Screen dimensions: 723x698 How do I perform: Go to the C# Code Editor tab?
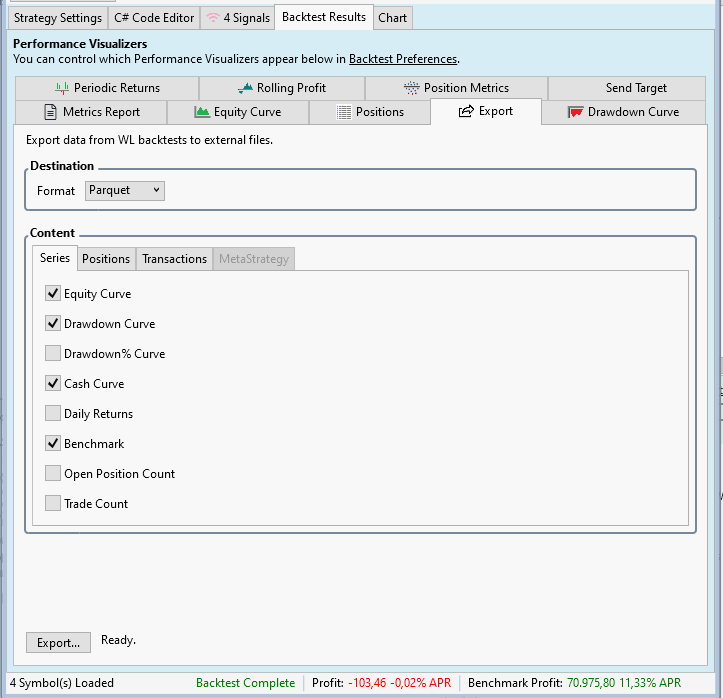click(x=153, y=18)
